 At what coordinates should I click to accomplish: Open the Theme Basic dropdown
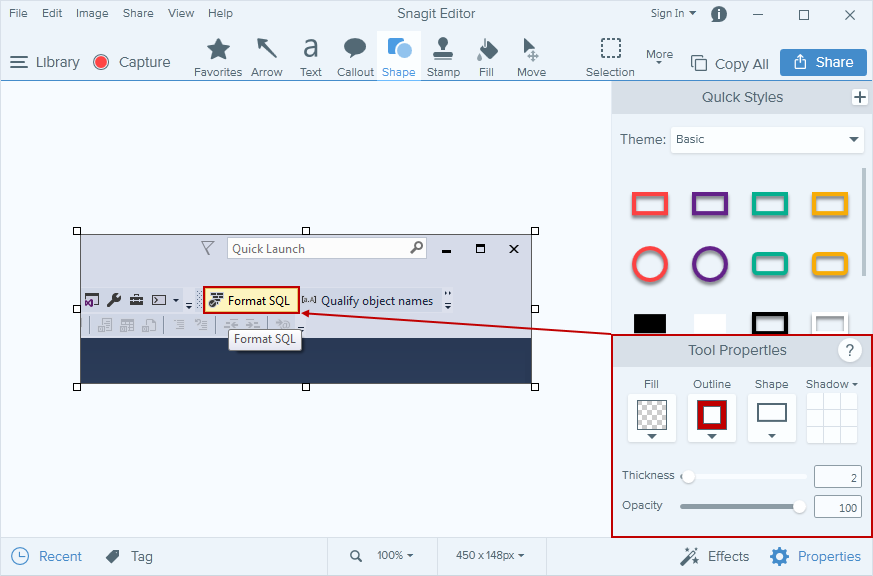[767, 140]
